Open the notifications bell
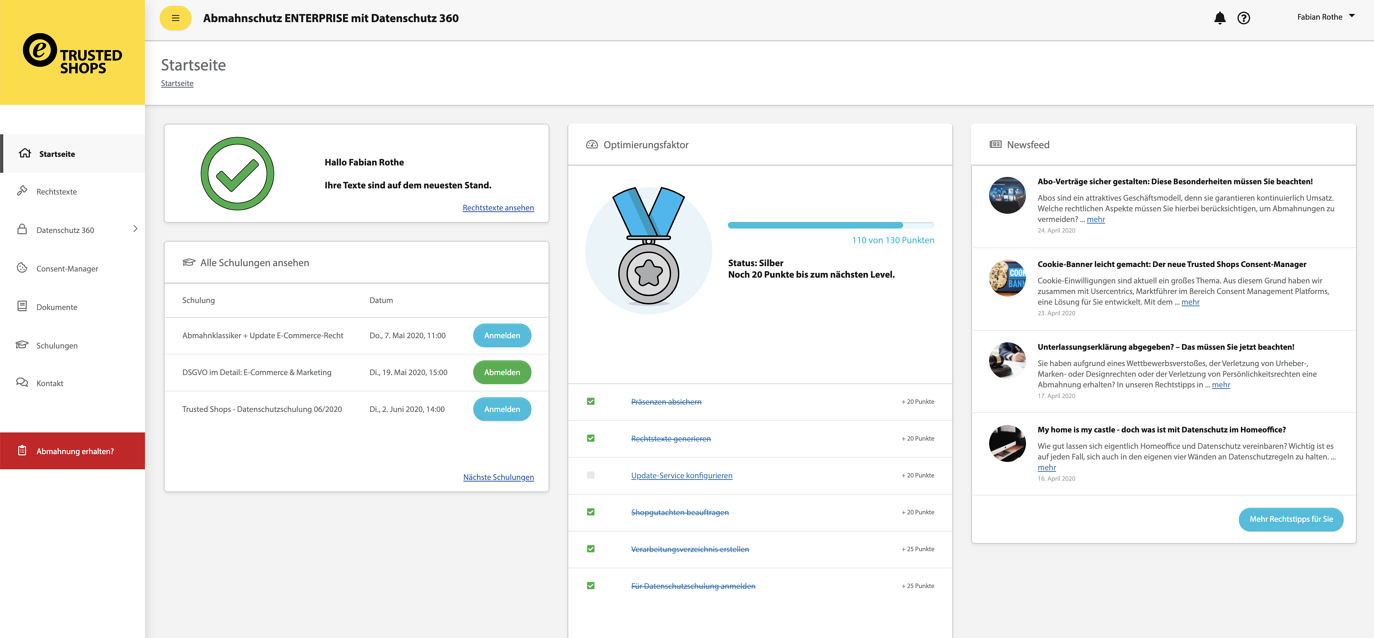This screenshot has width=1374, height=638. [1220, 18]
